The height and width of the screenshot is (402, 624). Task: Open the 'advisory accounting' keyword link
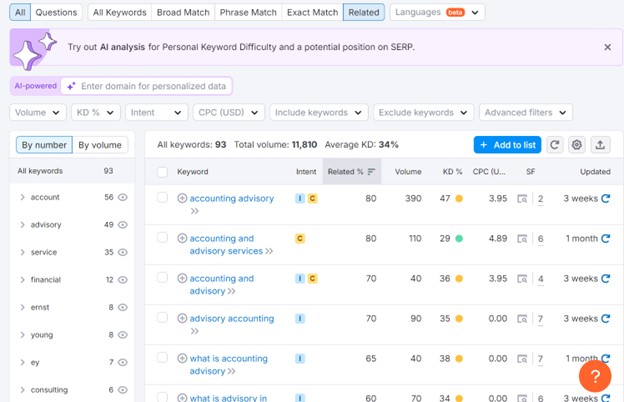tap(232, 318)
